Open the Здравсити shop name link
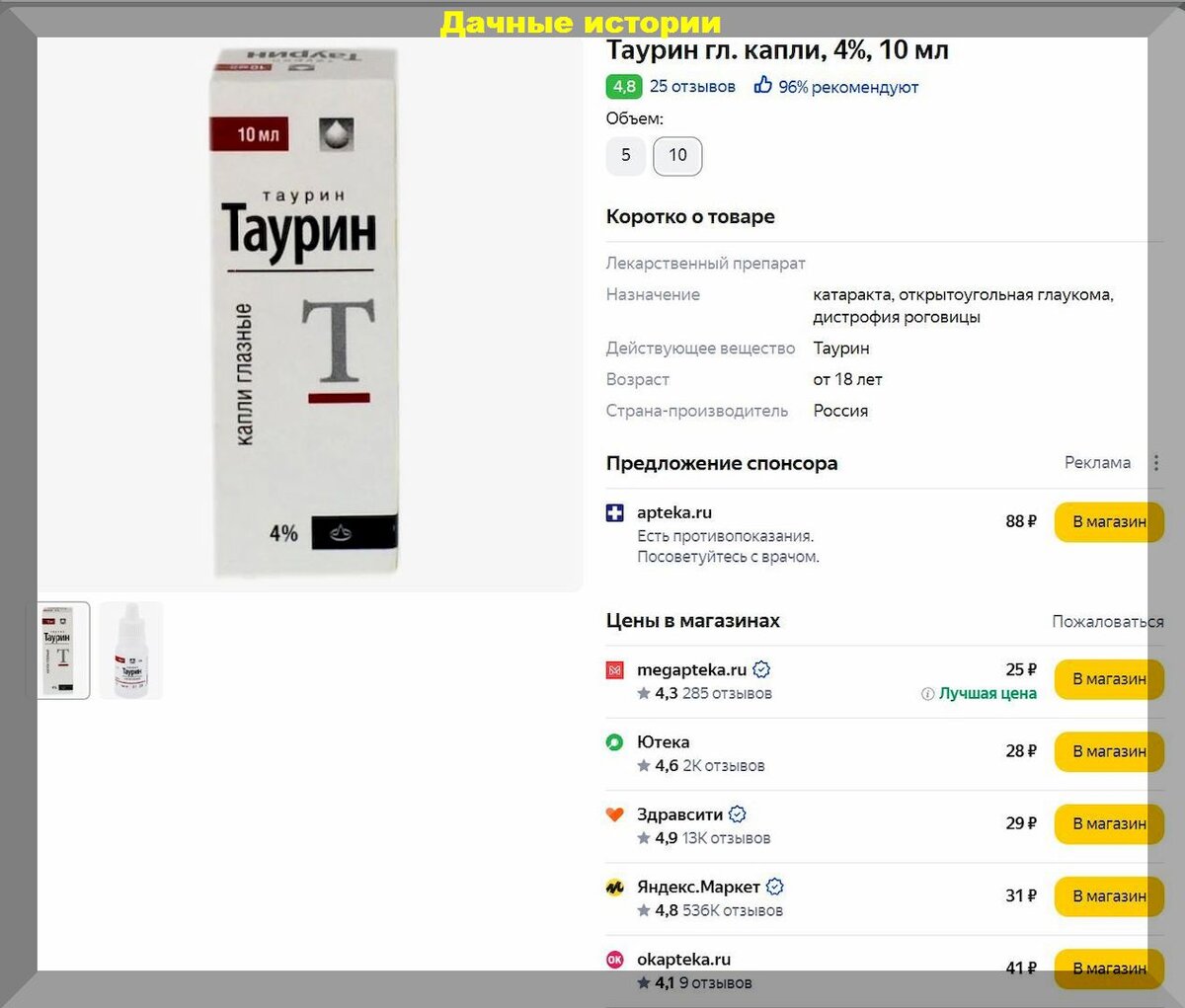 pos(679,814)
